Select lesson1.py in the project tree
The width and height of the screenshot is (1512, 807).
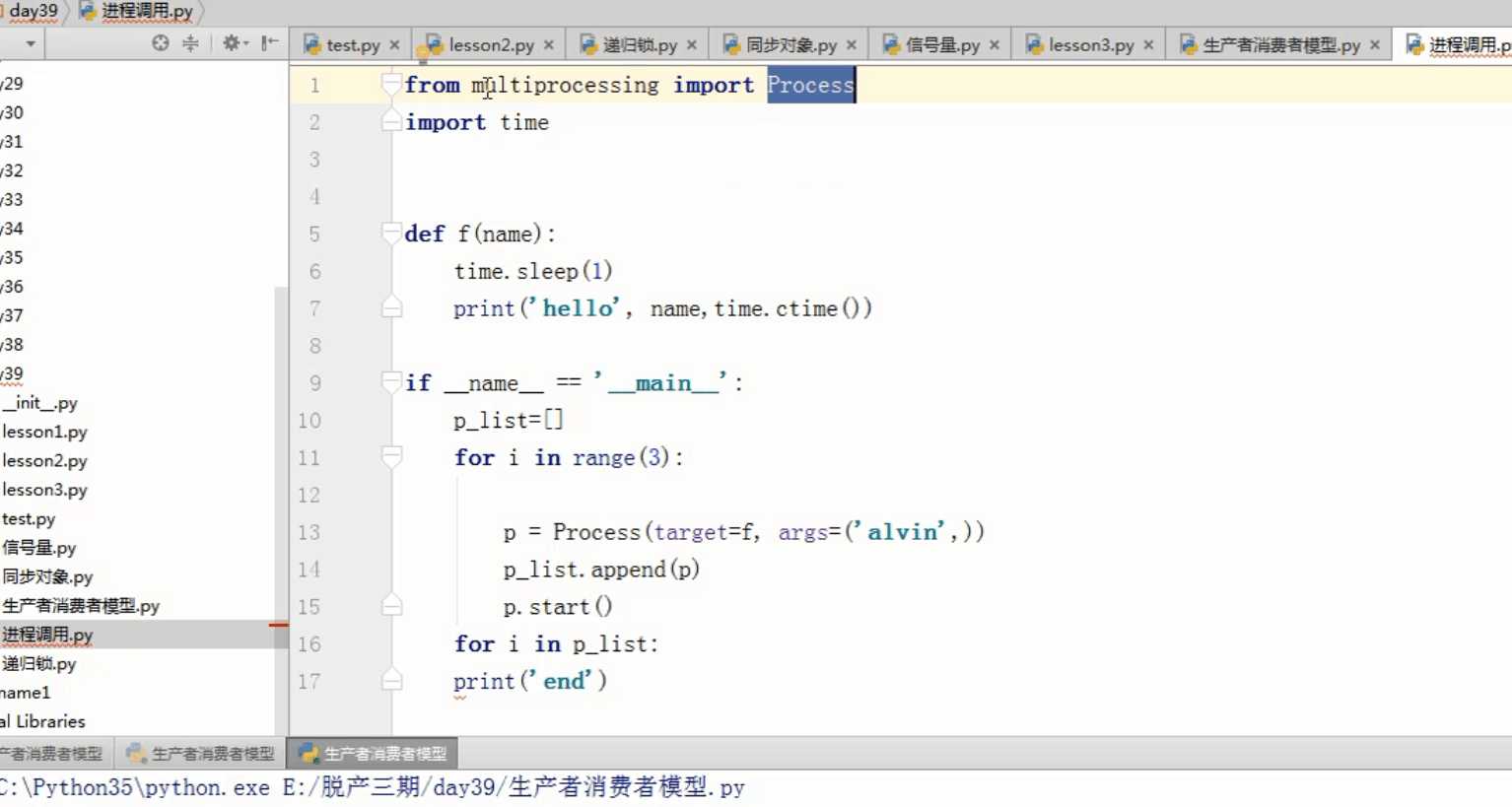pos(44,432)
